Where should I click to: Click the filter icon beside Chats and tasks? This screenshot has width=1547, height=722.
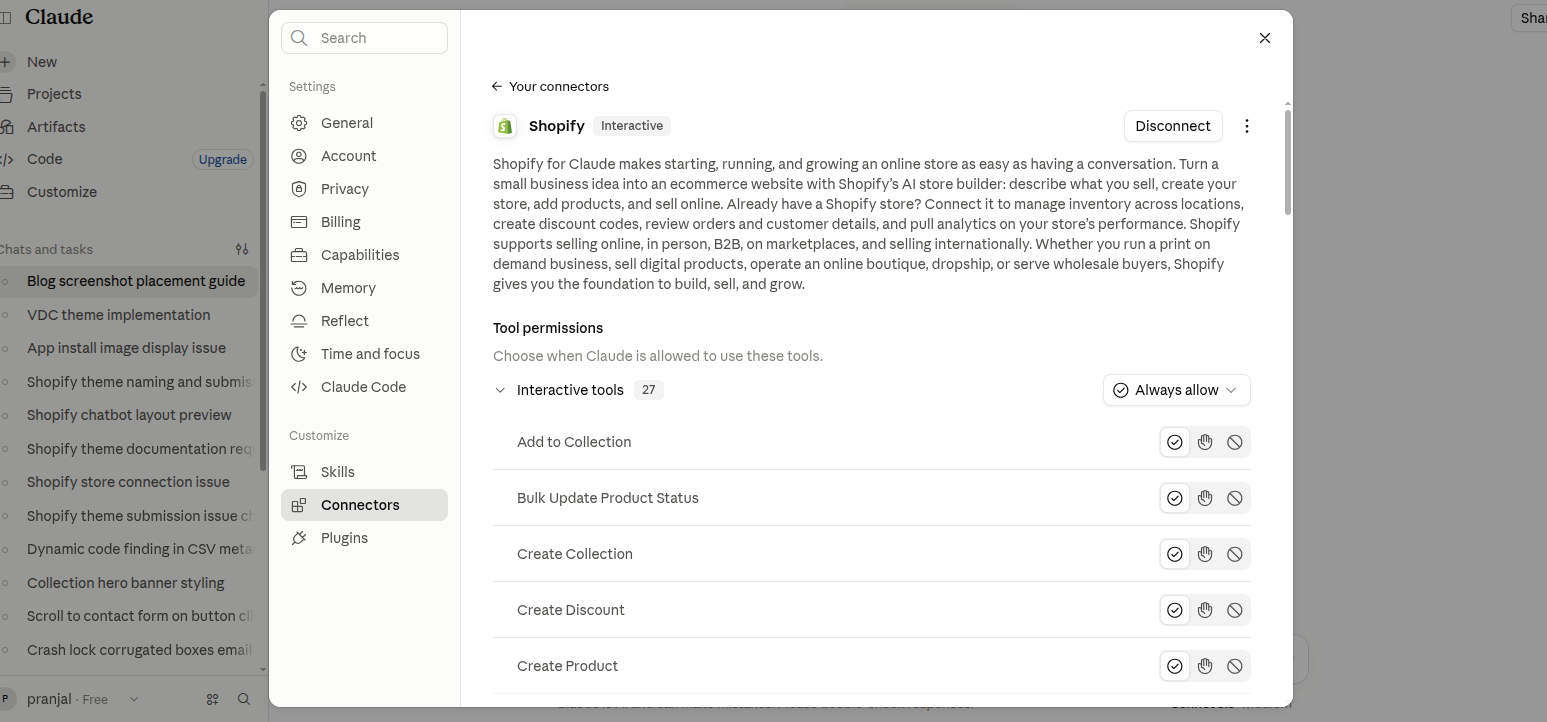pyautogui.click(x=242, y=249)
